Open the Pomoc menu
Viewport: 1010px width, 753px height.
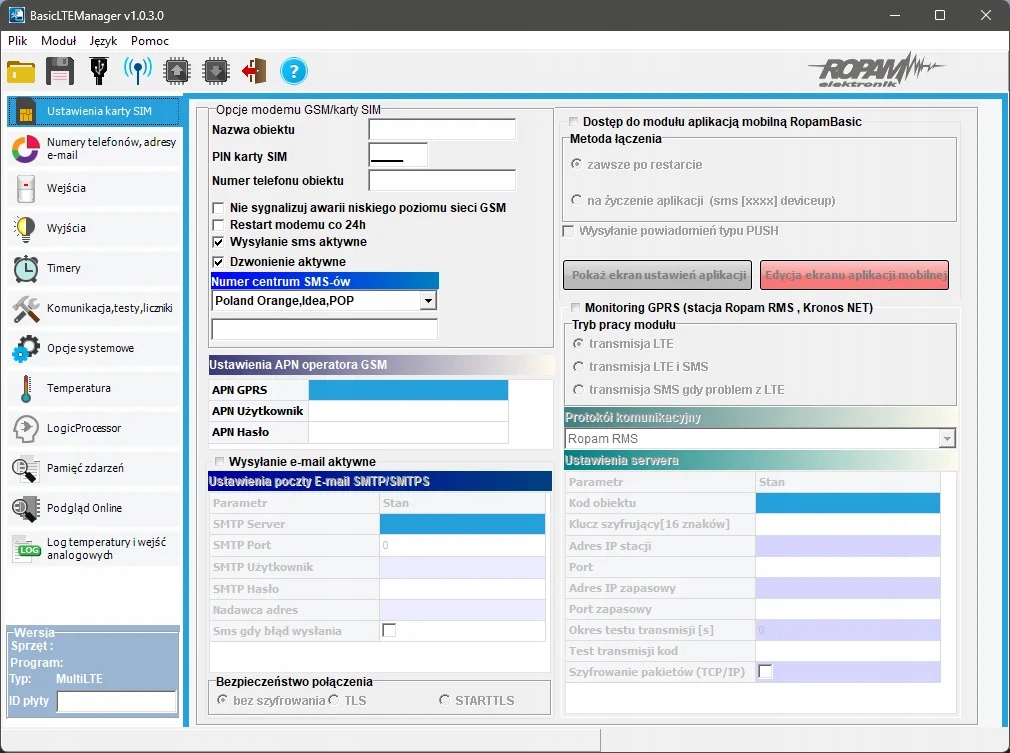click(150, 41)
